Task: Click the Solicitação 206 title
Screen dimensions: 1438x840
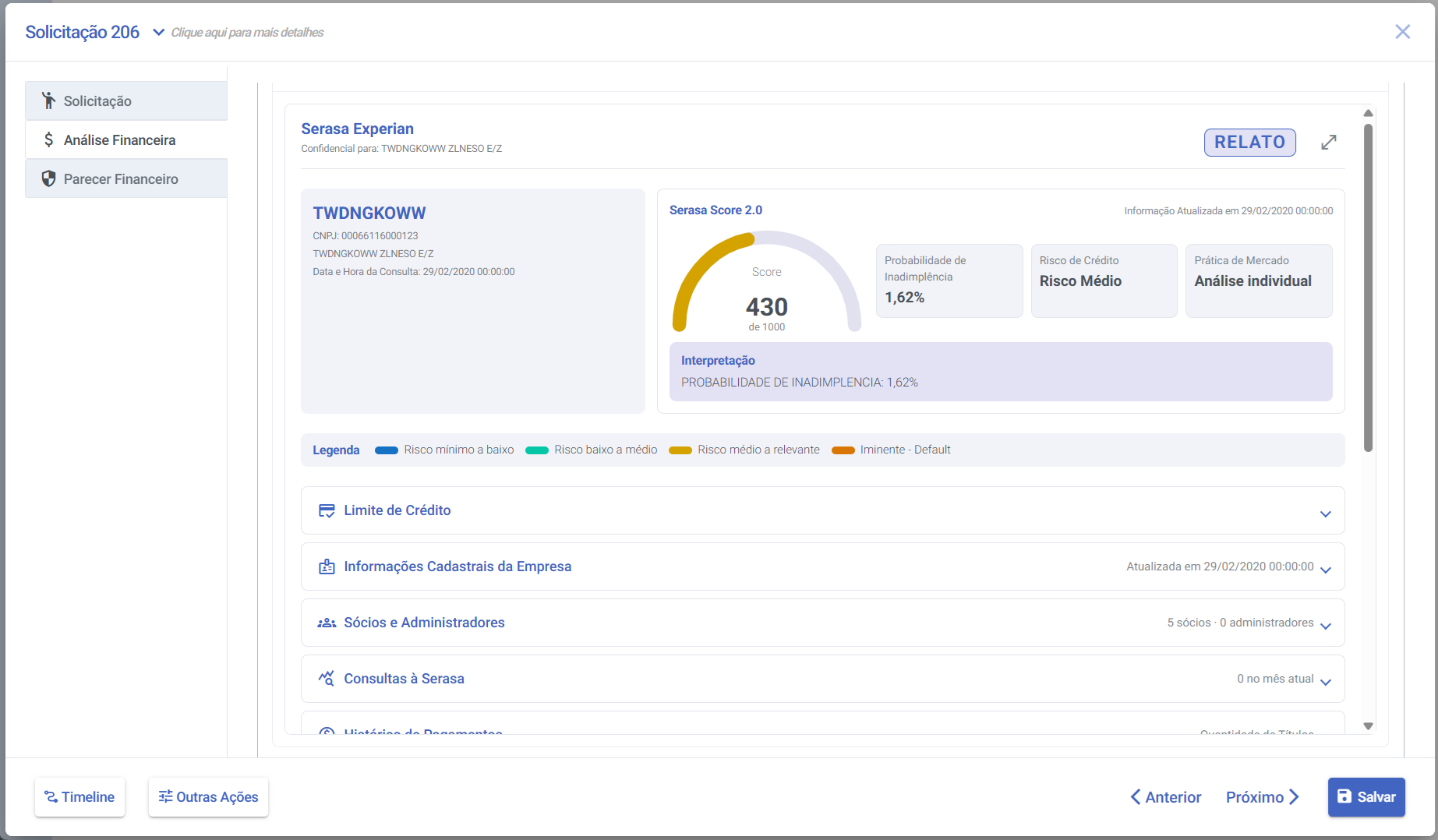Action: click(82, 32)
